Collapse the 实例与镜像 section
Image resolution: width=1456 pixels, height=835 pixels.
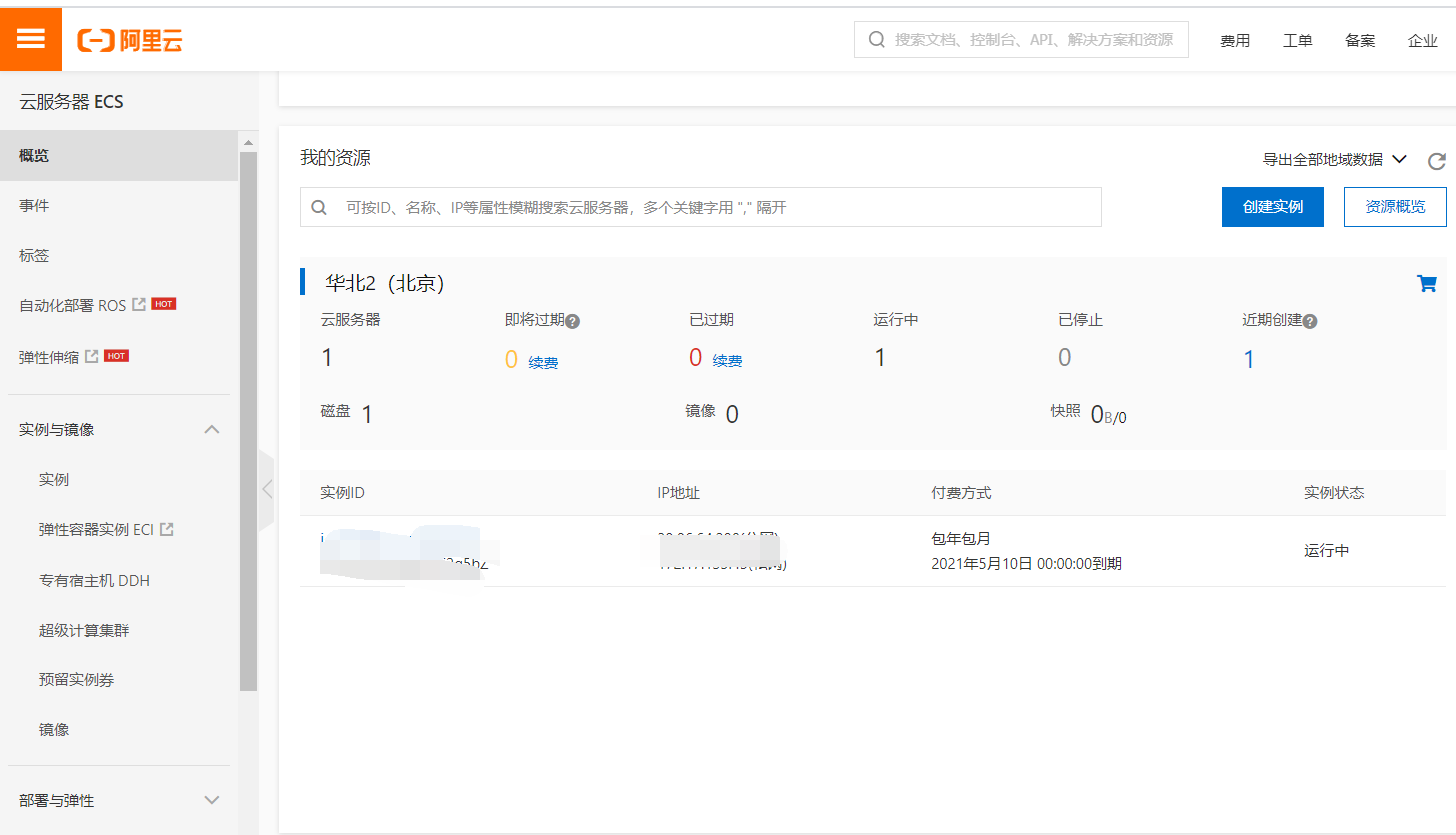(x=211, y=428)
